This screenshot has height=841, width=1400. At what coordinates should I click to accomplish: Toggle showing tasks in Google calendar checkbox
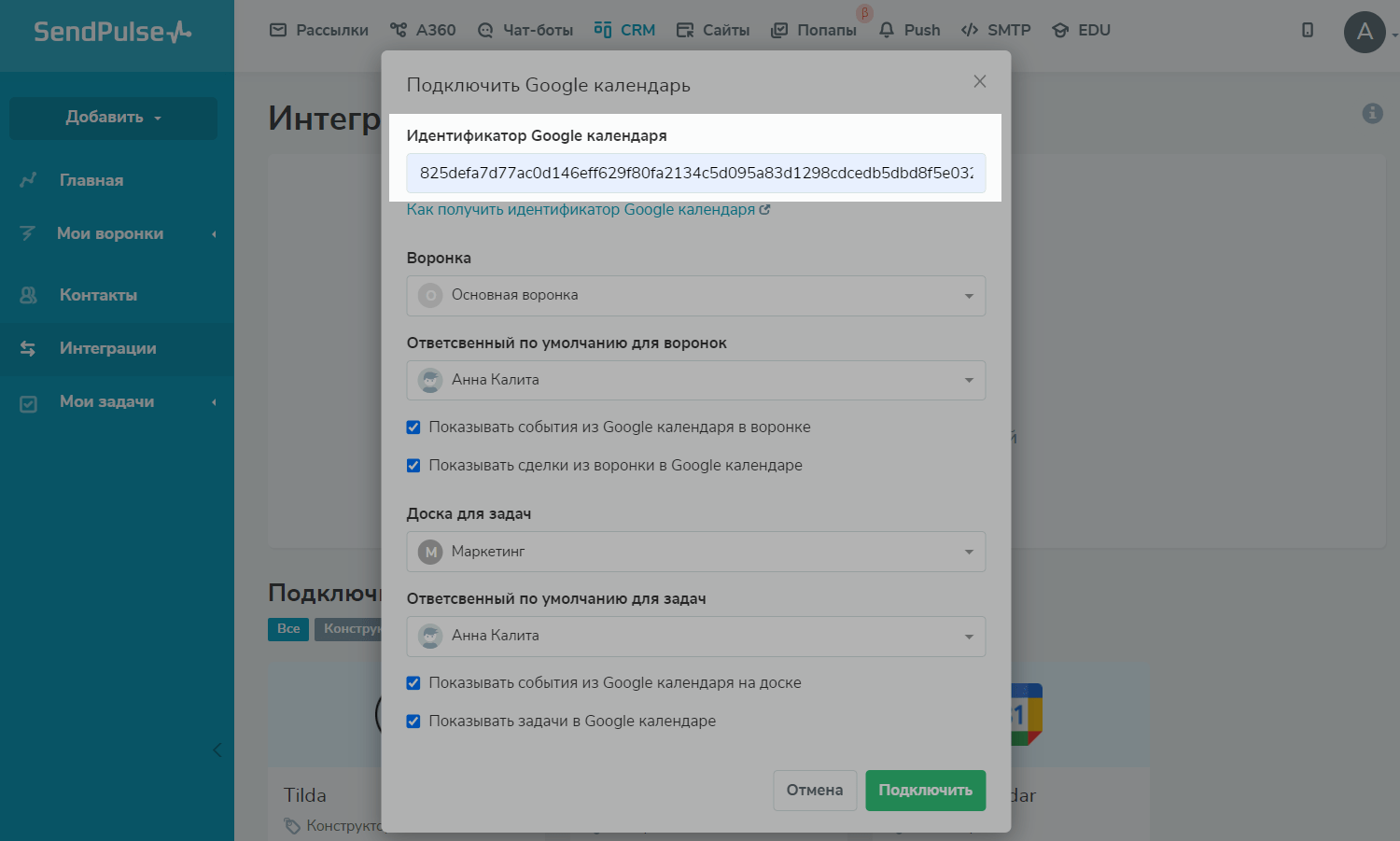(413, 722)
